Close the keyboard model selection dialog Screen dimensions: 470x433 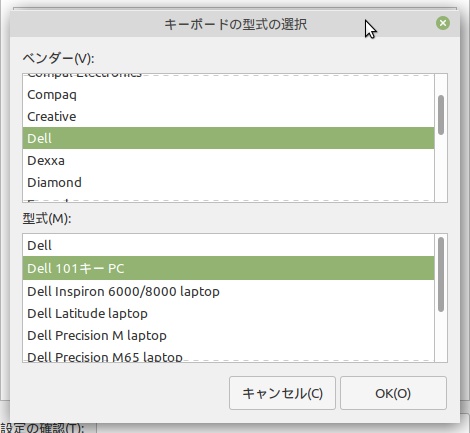pos(443,23)
